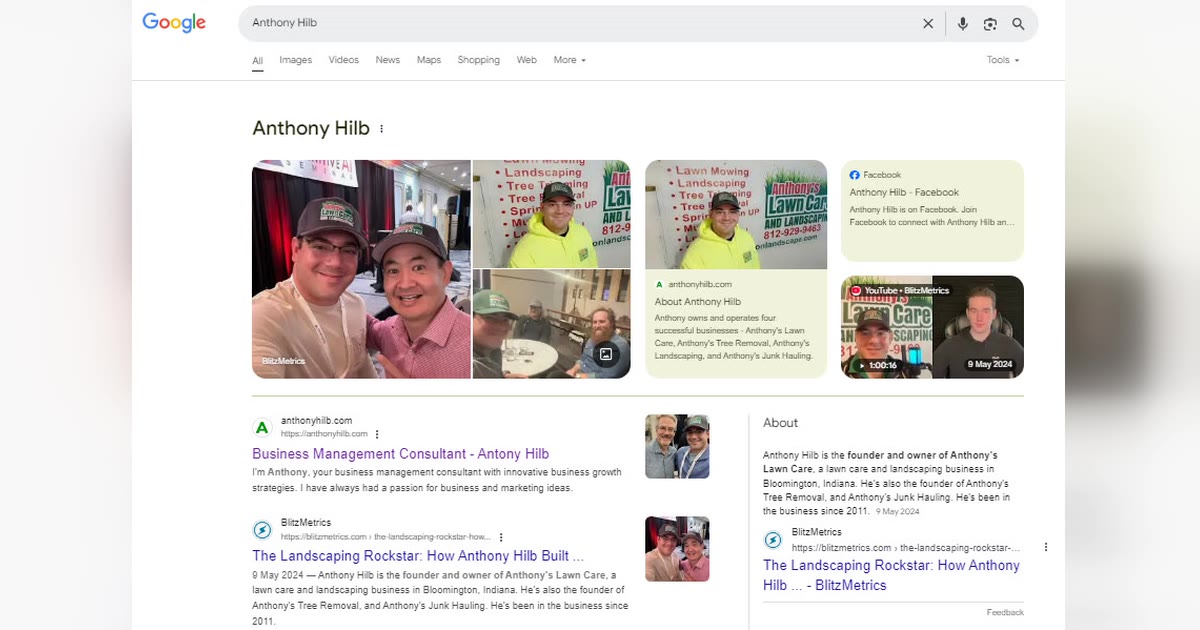Expand the More search categories dropdown

pos(570,60)
